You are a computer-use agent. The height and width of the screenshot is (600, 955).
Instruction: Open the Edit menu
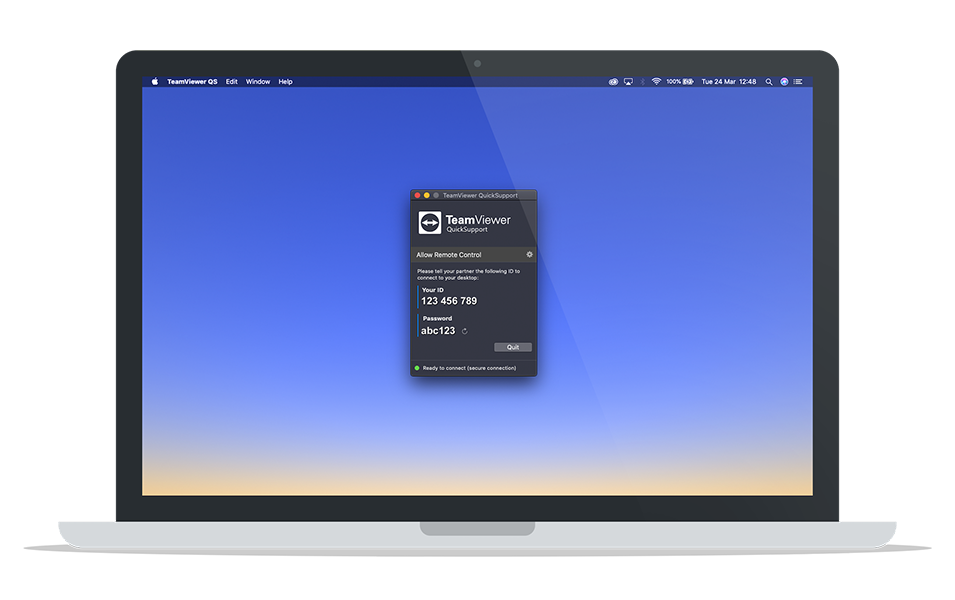click(x=231, y=82)
